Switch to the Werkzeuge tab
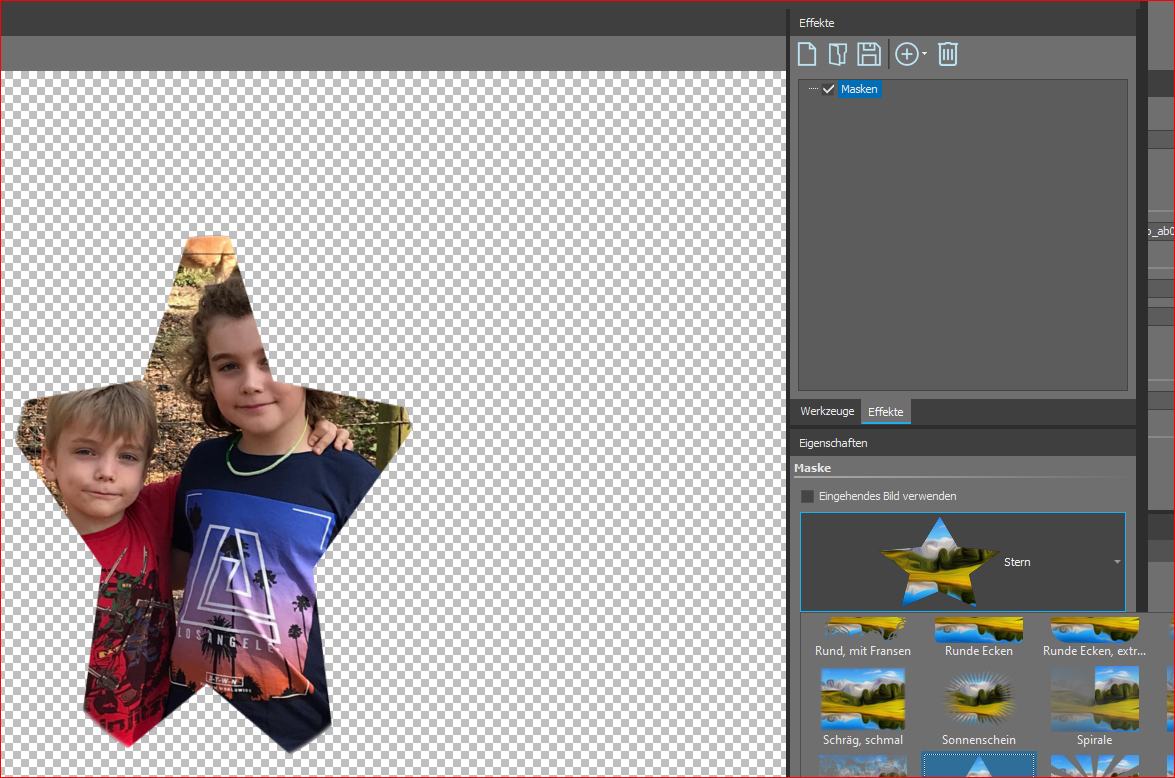This screenshot has height=778, width=1175. coord(827,411)
